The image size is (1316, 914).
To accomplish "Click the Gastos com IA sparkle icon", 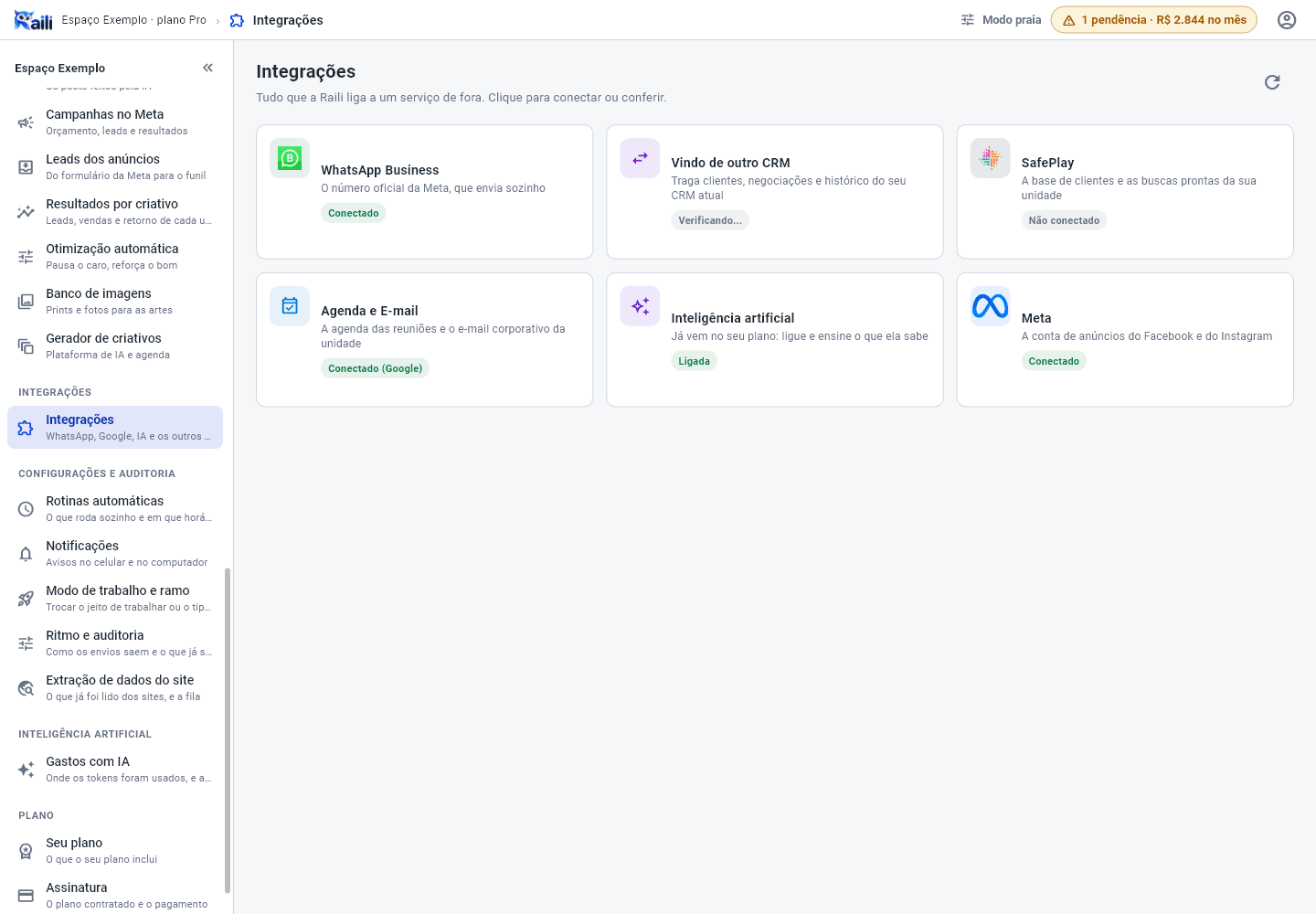I will click(x=26, y=770).
